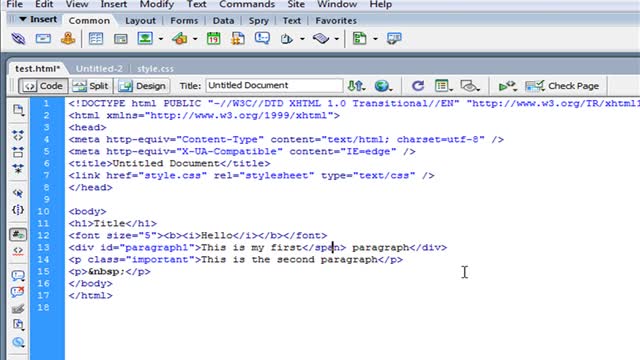Open the Insert menu

coord(113,4)
